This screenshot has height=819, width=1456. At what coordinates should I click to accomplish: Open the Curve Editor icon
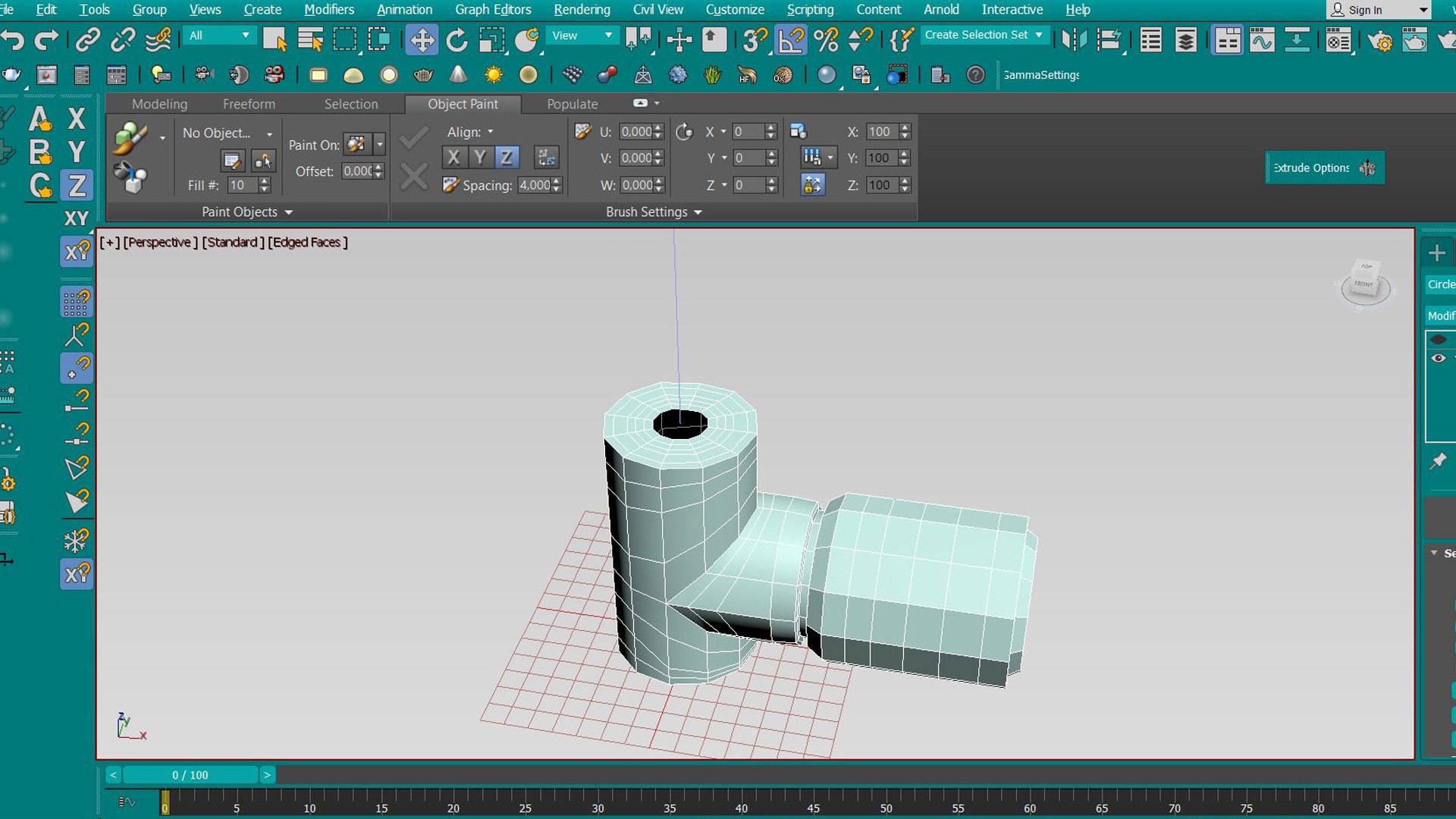(1262, 39)
